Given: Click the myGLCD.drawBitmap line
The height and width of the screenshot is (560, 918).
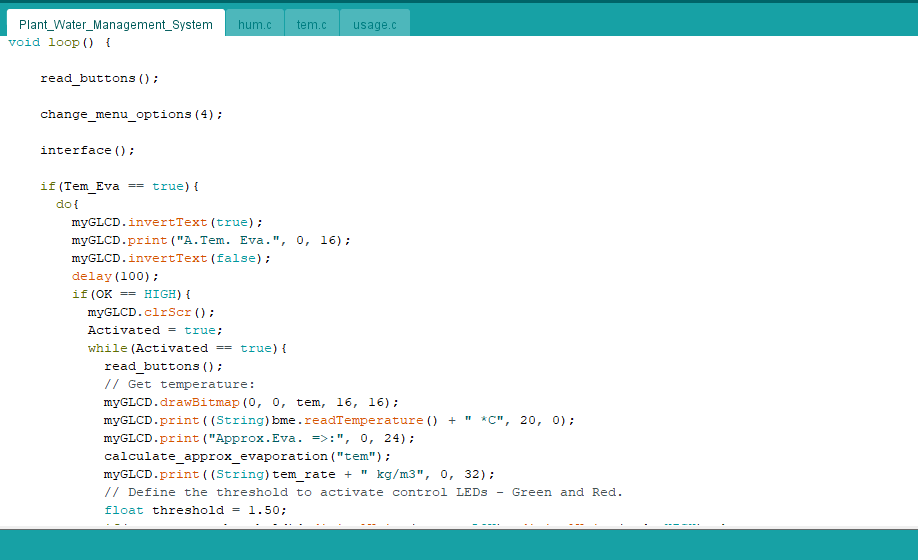Looking at the screenshot, I should point(251,402).
